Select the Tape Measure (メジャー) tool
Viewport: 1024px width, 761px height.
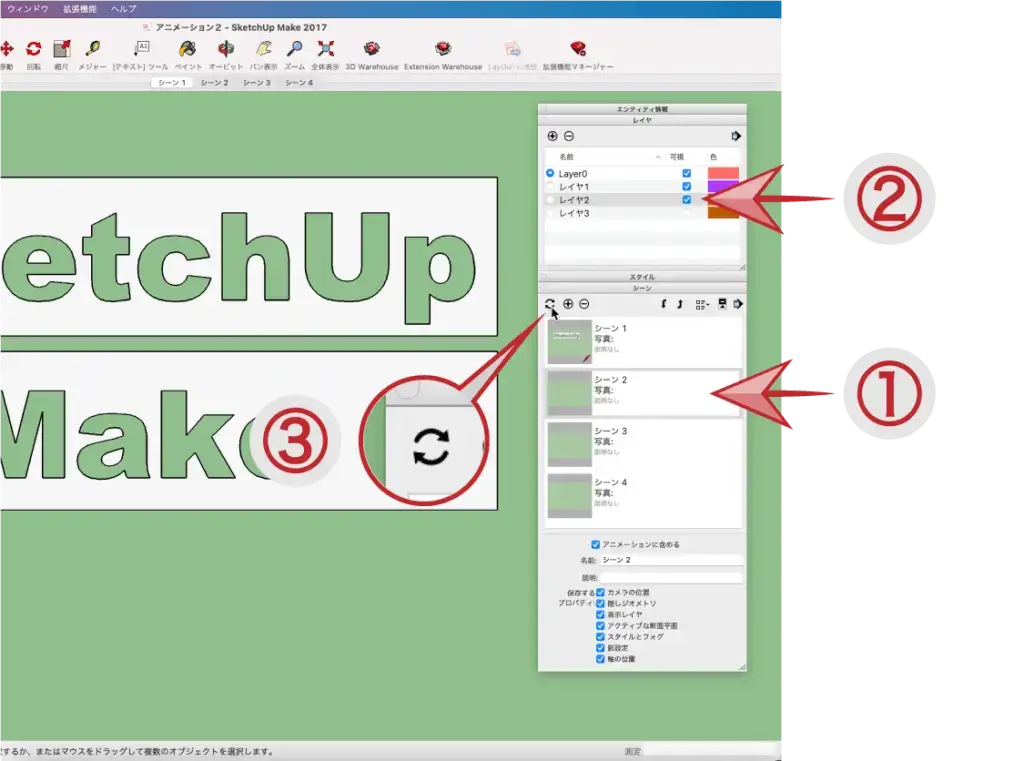coord(92,49)
